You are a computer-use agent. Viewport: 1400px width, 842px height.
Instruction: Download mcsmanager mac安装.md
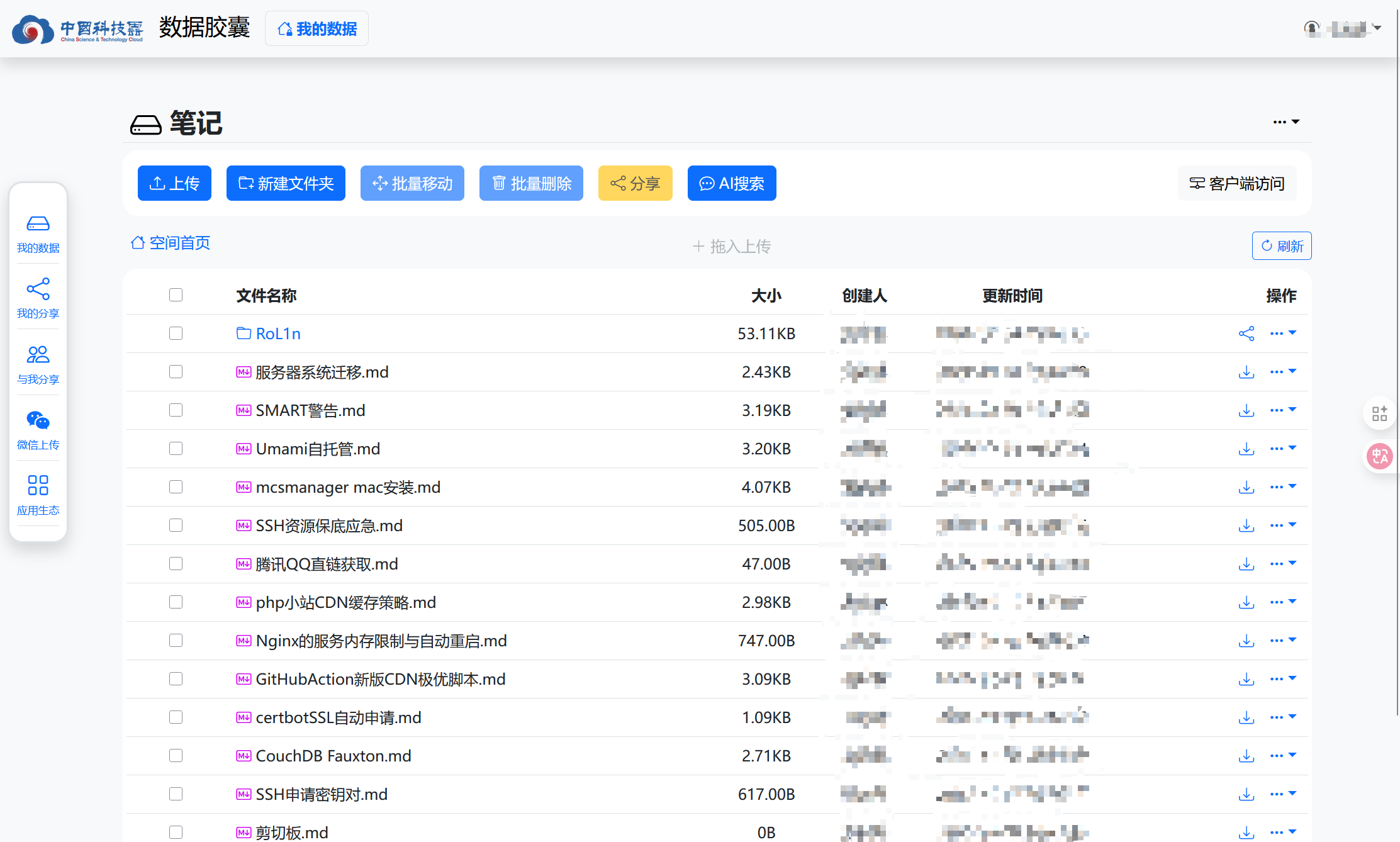pyautogui.click(x=1246, y=487)
